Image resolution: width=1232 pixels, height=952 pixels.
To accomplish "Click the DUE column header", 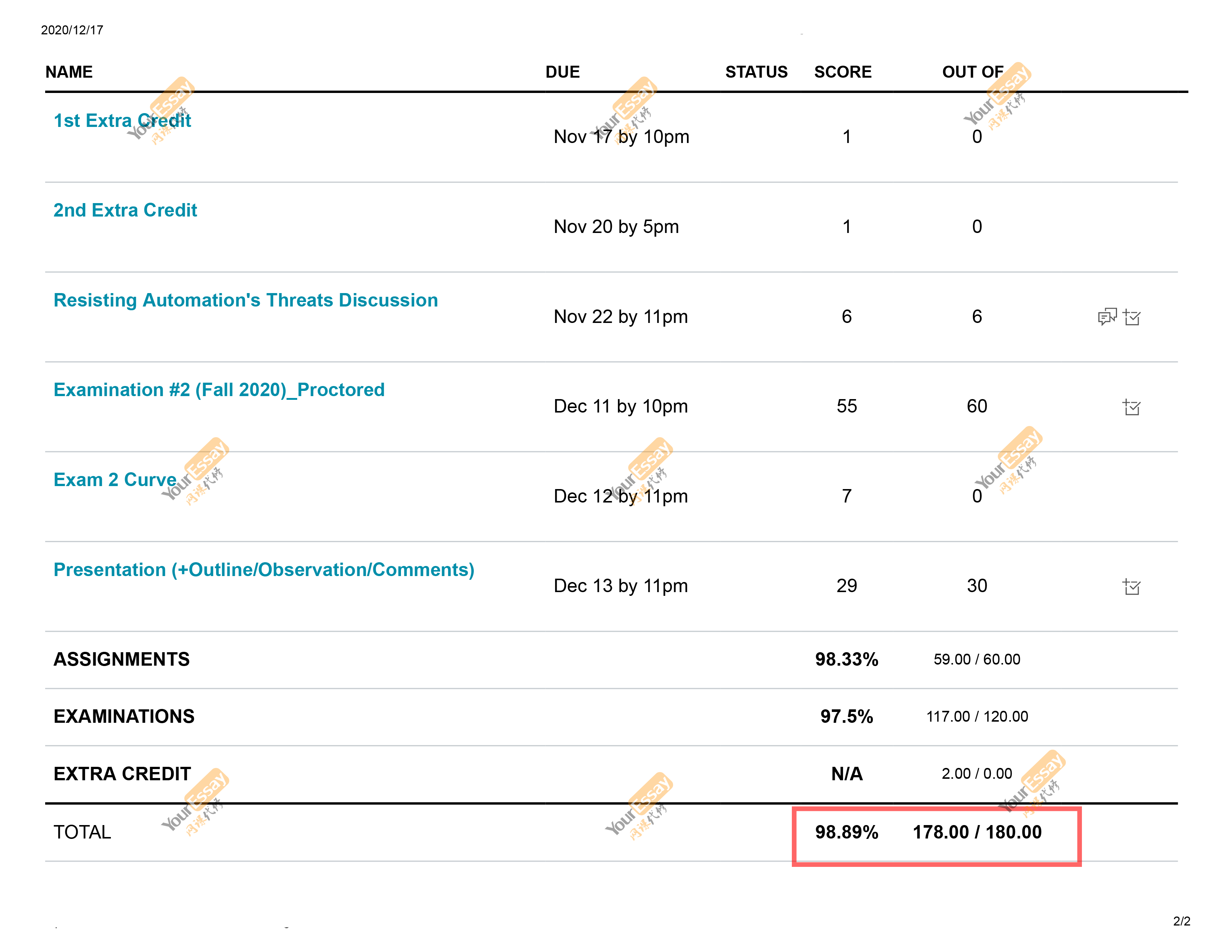I will point(562,72).
